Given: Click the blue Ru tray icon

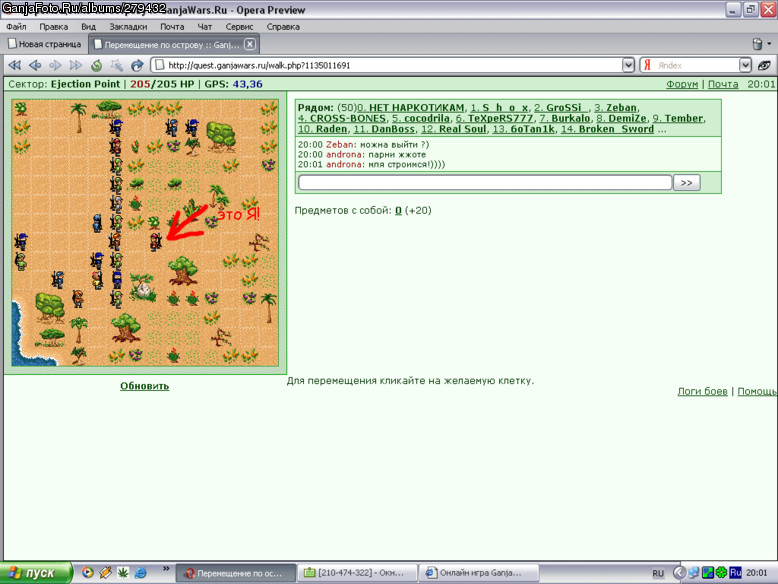Looking at the screenshot, I should 735,573.
